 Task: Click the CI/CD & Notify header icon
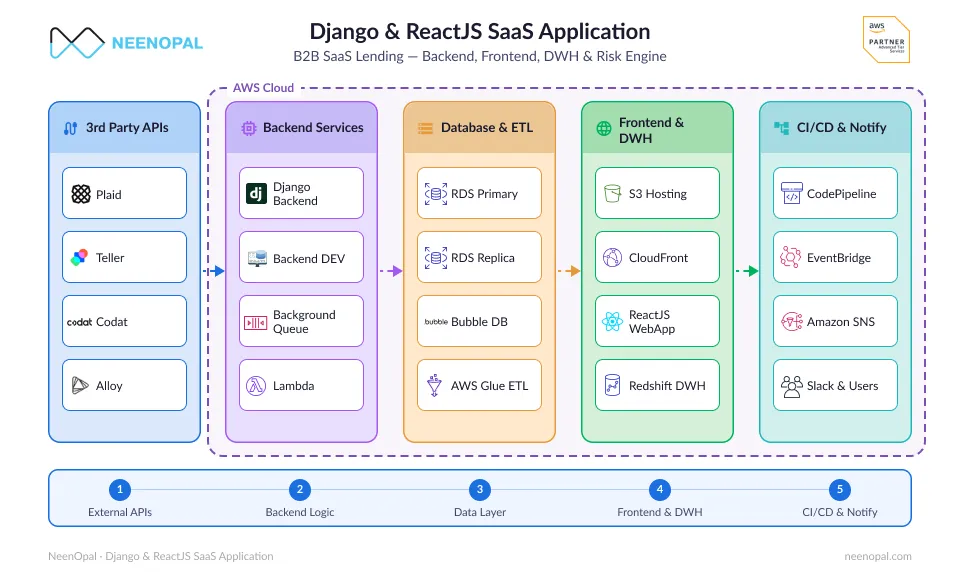(x=782, y=127)
